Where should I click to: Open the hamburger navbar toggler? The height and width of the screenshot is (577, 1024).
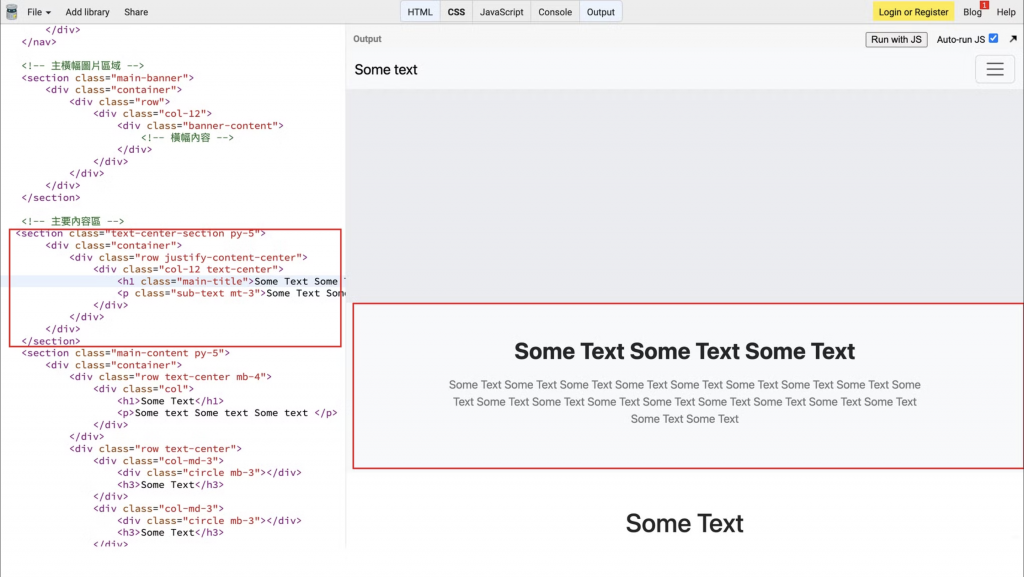tap(995, 69)
